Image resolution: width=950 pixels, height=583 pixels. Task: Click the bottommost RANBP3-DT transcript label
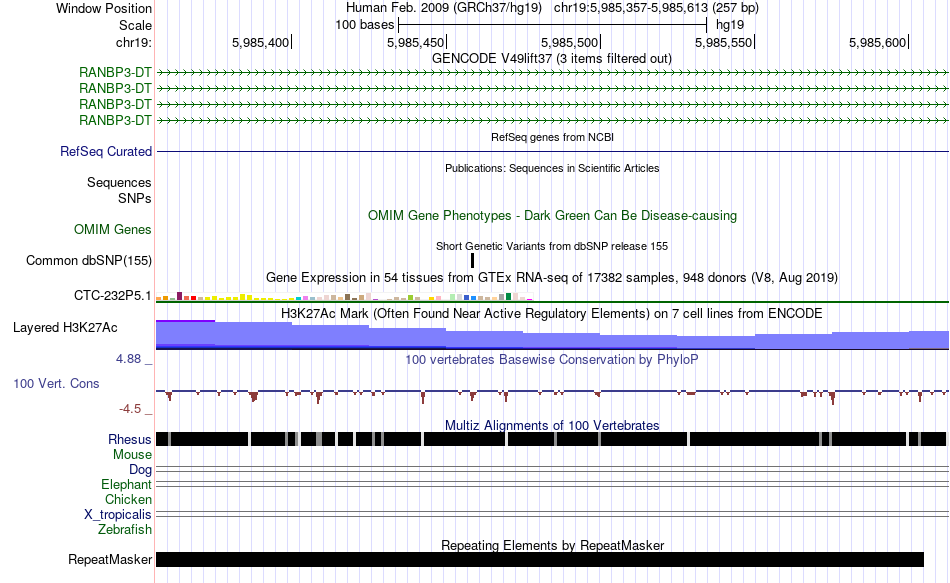click(x=115, y=121)
